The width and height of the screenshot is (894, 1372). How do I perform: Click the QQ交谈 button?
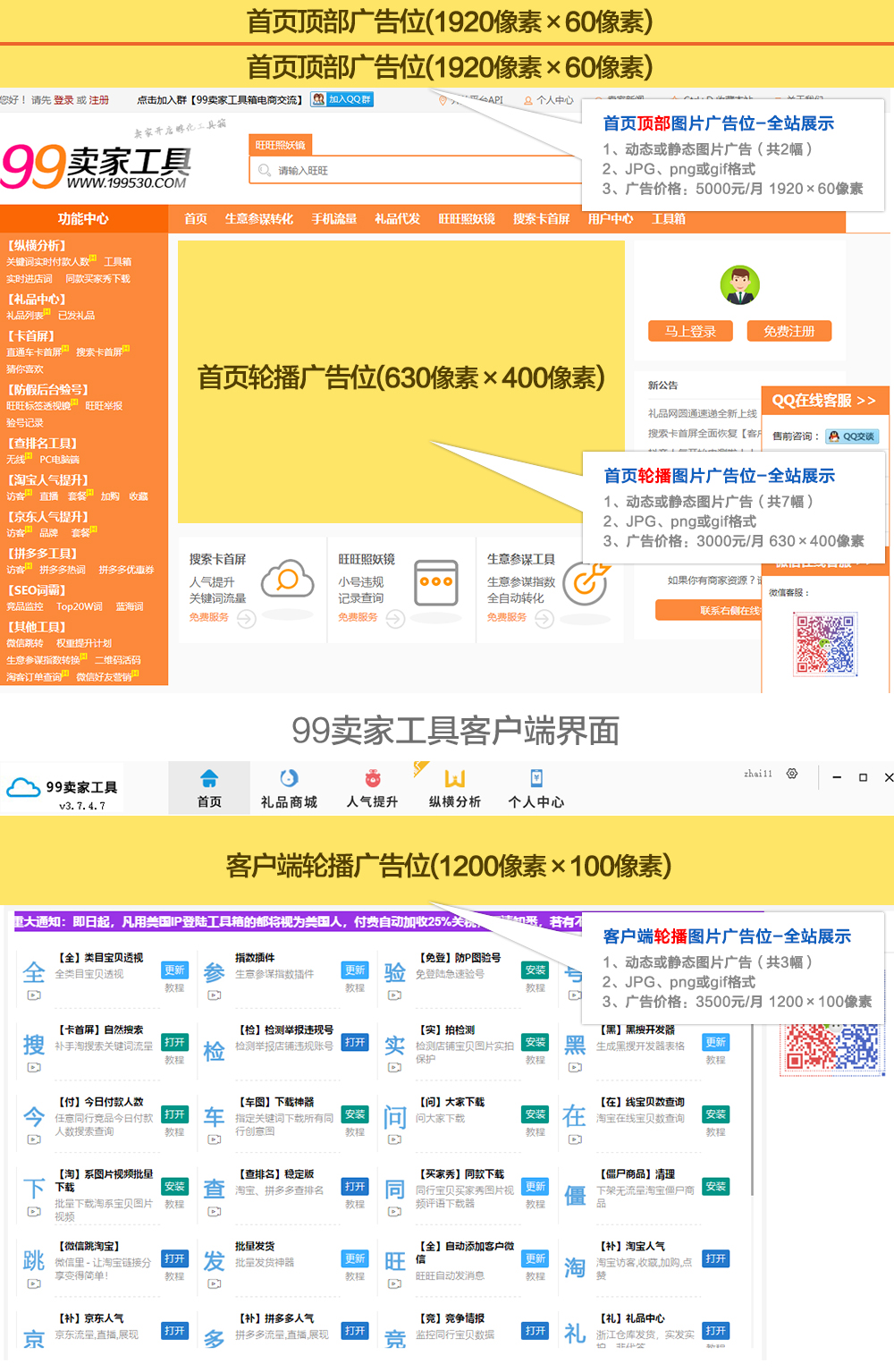[x=852, y=436]
